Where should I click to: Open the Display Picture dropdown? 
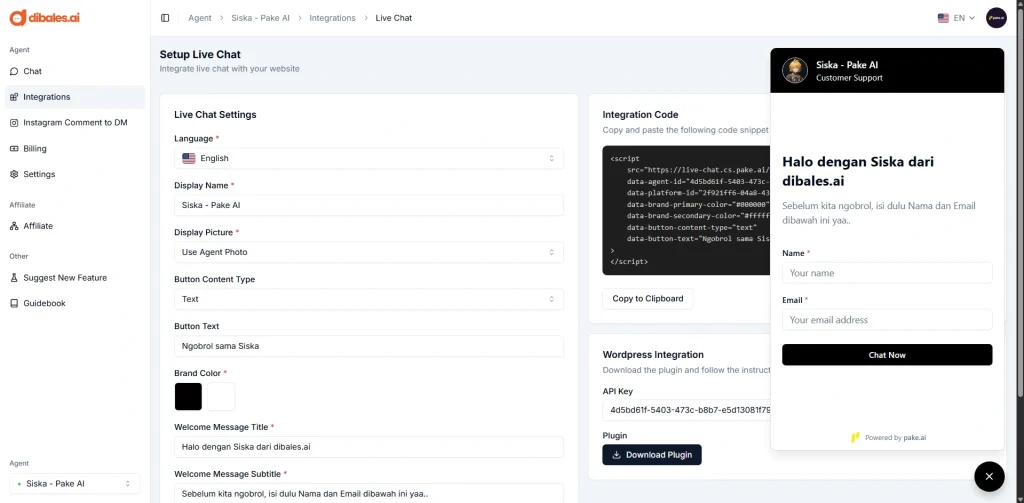[368, 252]
